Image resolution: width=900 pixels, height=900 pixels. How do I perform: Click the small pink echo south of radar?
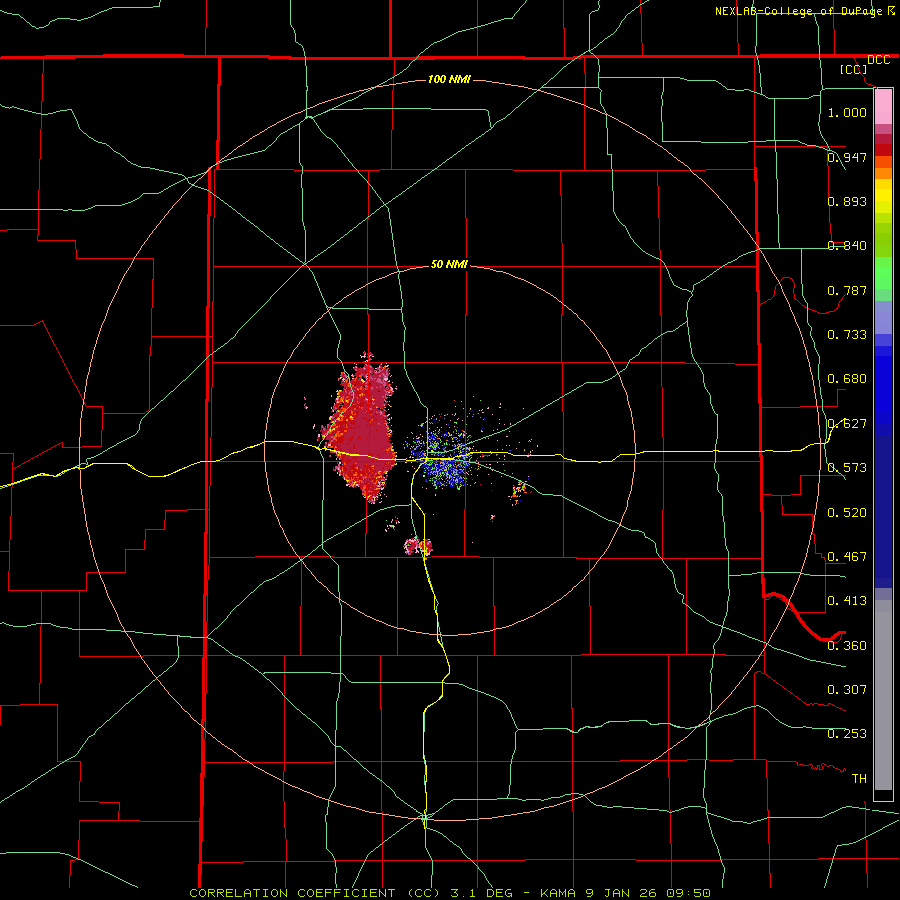click(x=418, y=546)
